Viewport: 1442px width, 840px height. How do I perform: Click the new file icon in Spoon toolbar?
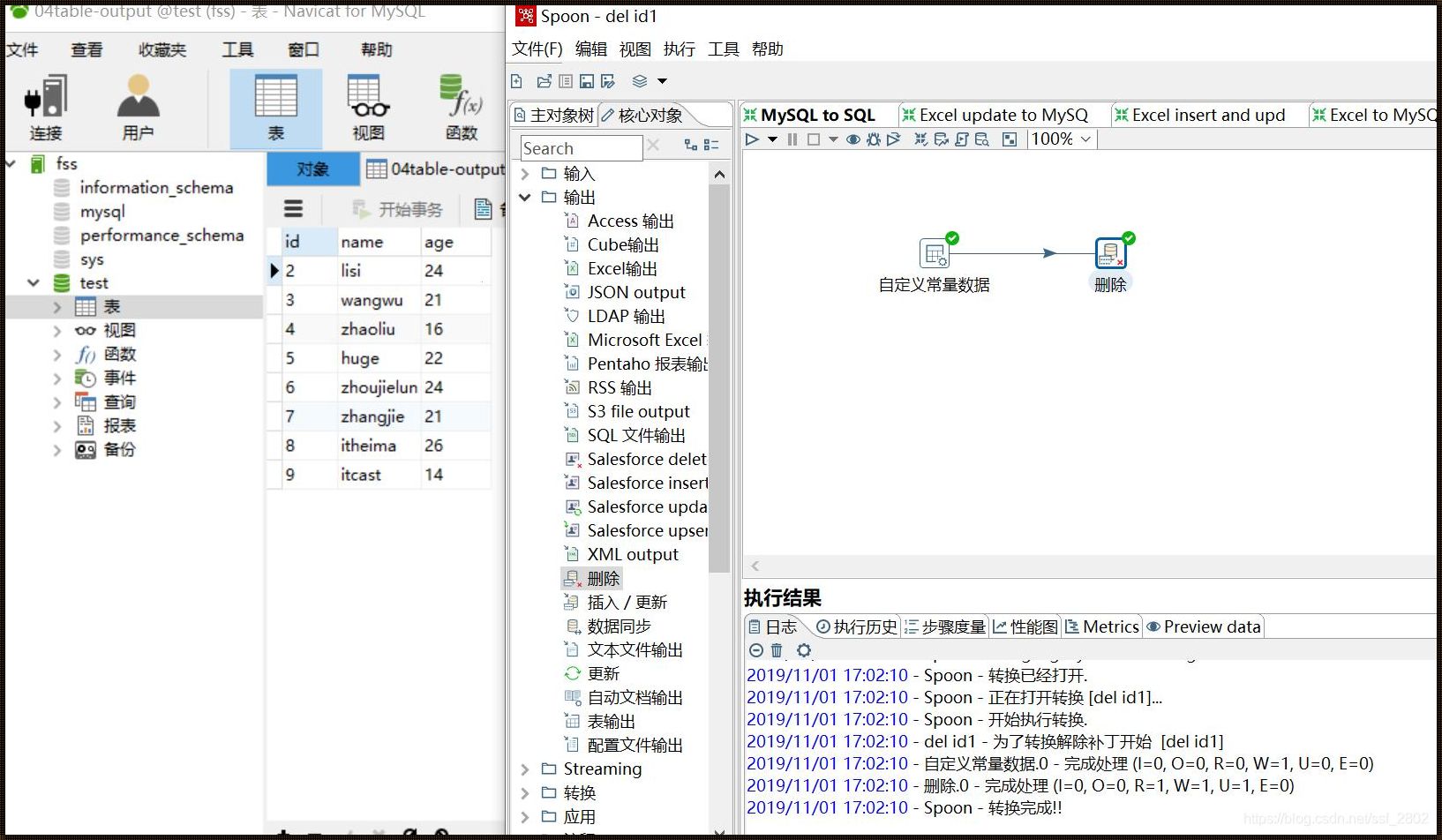coord(517,81)
